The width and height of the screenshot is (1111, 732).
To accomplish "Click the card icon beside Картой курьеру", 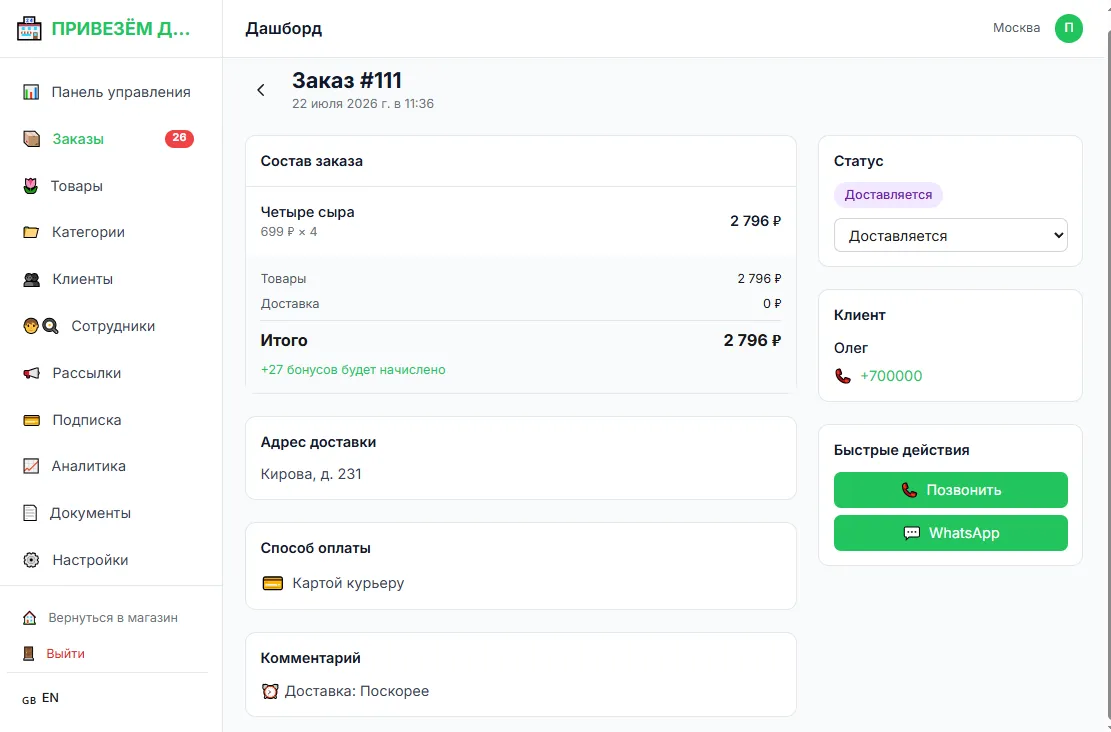I will point(273,583).
